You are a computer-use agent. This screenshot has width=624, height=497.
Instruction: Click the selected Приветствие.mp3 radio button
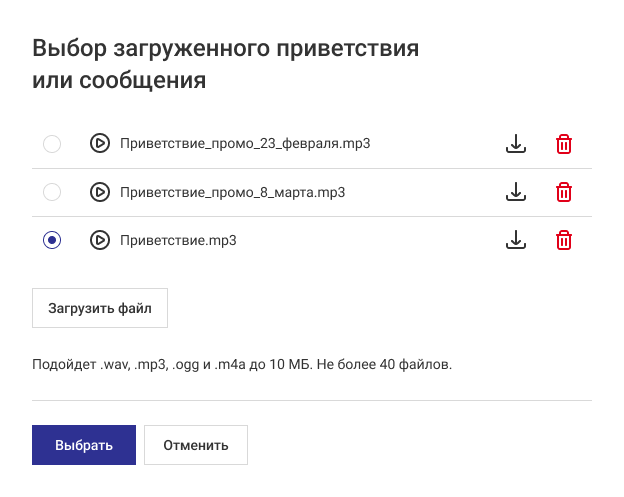pos(52,240)
